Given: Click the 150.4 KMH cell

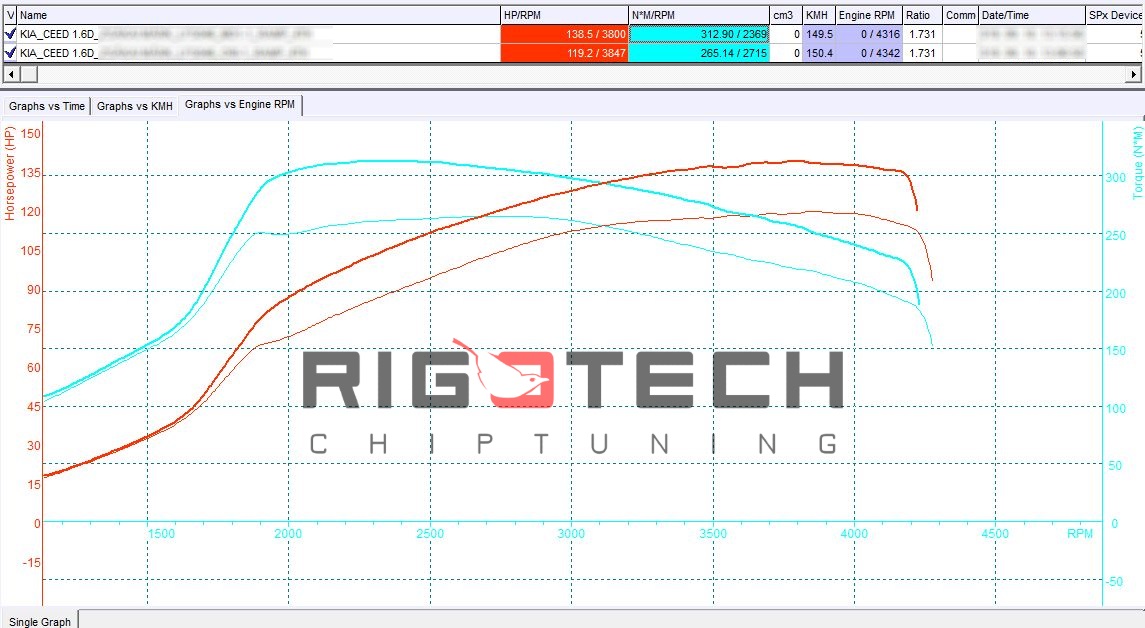Looking at the screenshot, I should click(x=819, y=53).
